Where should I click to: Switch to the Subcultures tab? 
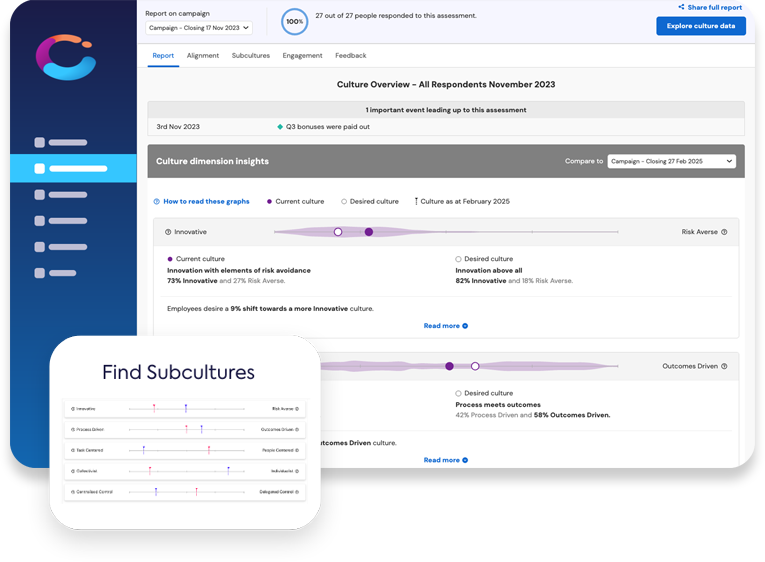click(x=250, y=56)
